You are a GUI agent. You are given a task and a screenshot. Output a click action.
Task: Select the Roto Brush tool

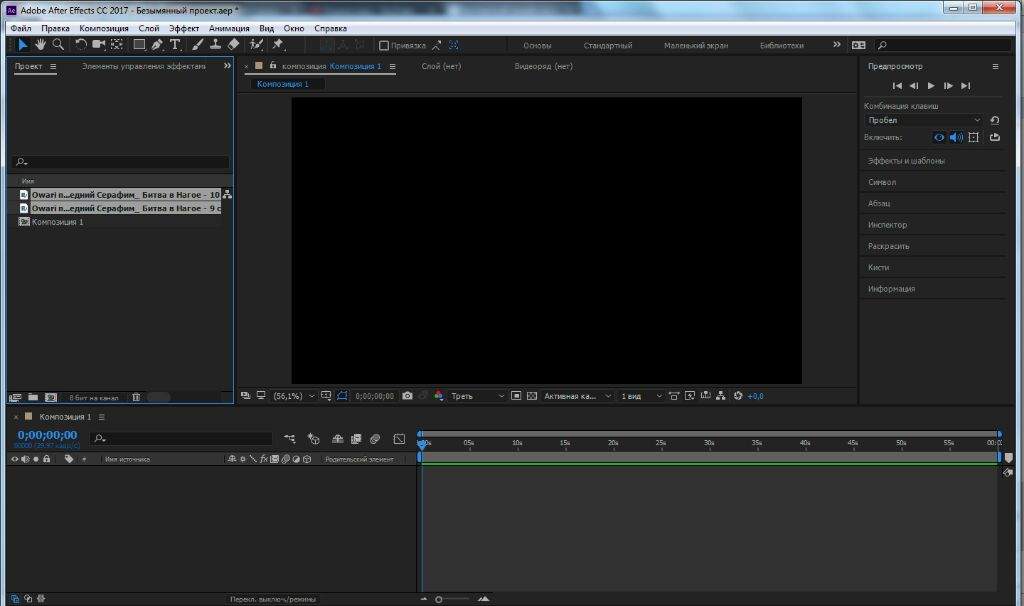click(256, 44)
